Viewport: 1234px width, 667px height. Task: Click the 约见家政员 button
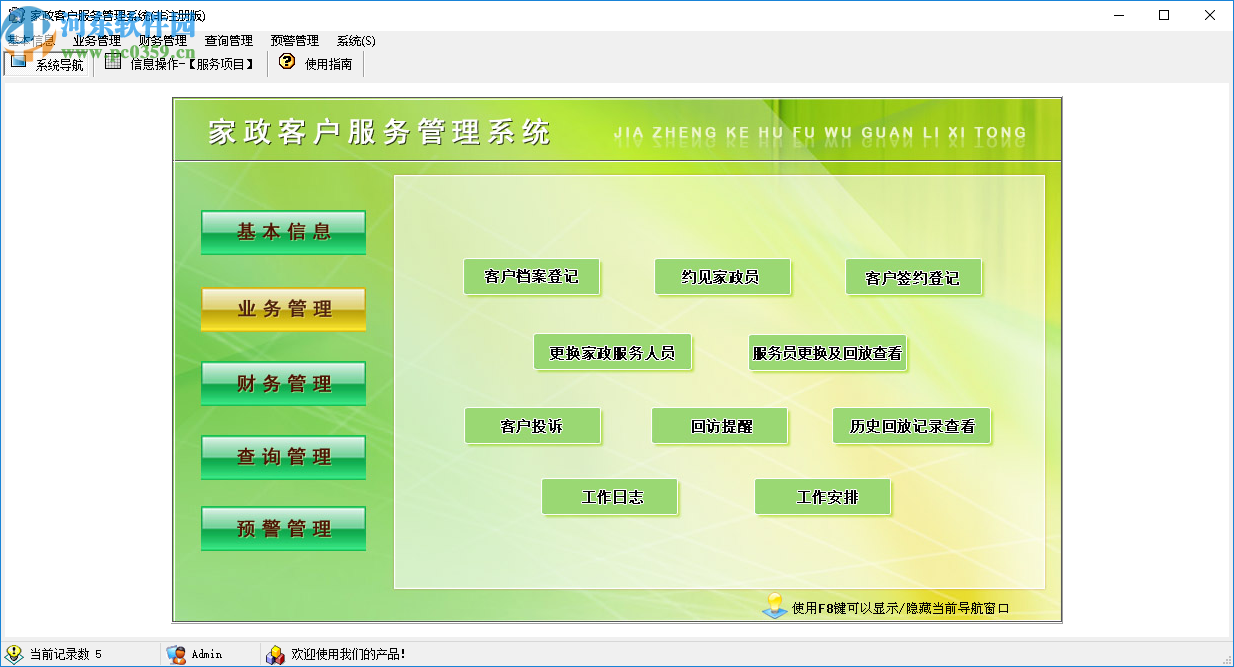(x=722, y=277)
